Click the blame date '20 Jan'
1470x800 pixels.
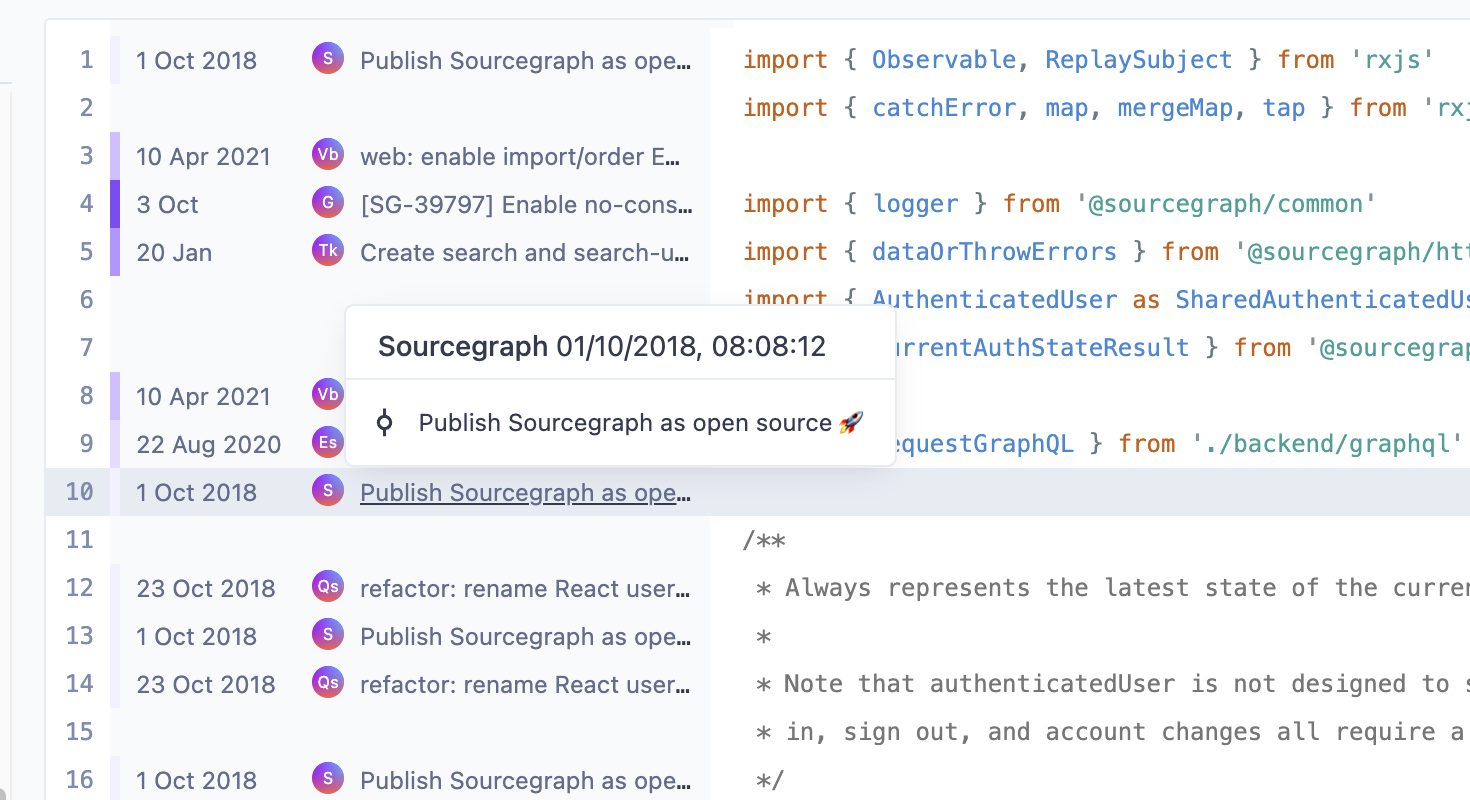pyautogui.click(x=174, y=253)
